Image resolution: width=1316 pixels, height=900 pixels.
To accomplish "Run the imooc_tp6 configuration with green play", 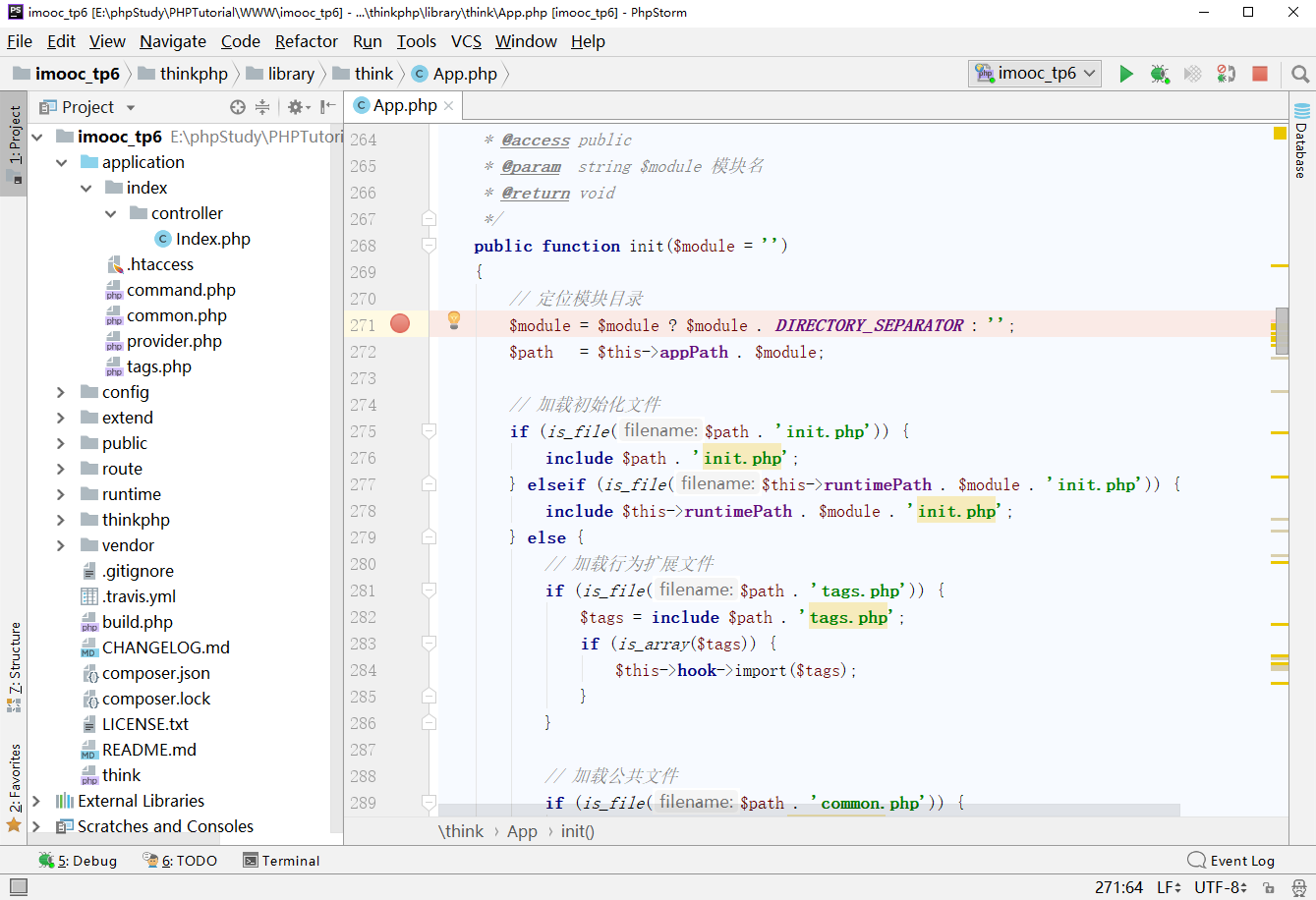I will pos(1126,74).
